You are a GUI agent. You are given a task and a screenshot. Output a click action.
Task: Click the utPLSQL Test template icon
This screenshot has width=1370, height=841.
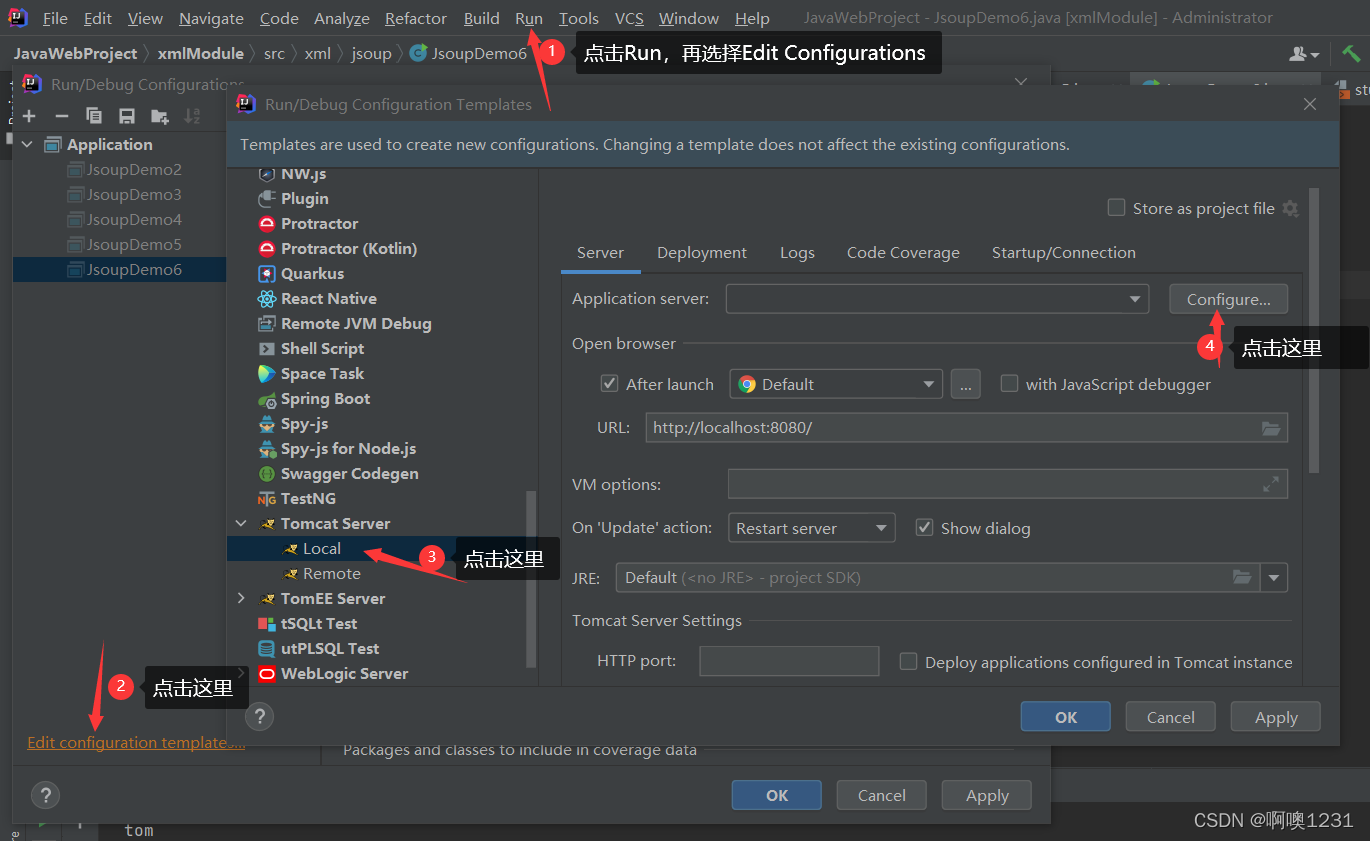(x=266, y=649)
